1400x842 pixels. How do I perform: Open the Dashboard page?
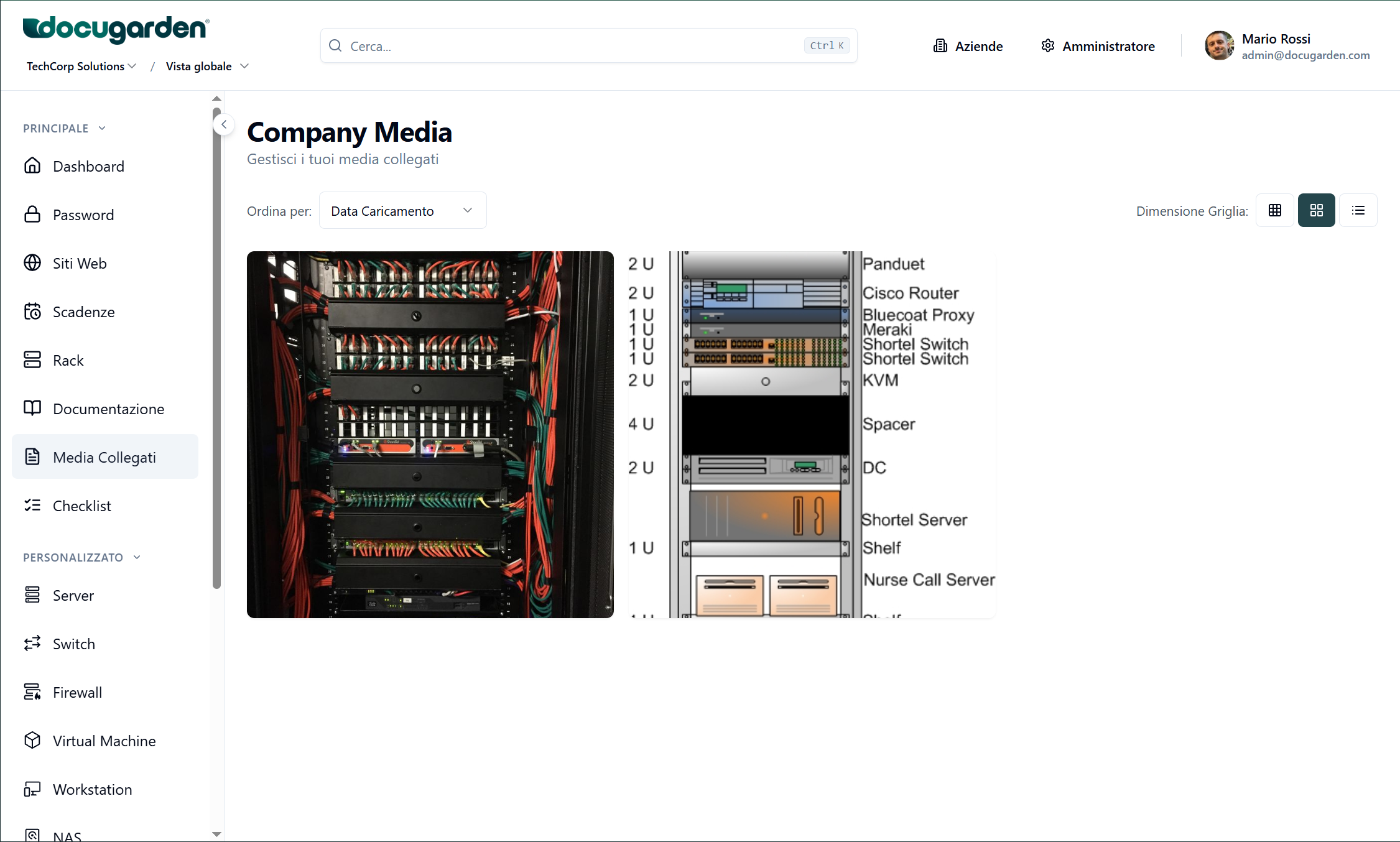click(105, 166)
